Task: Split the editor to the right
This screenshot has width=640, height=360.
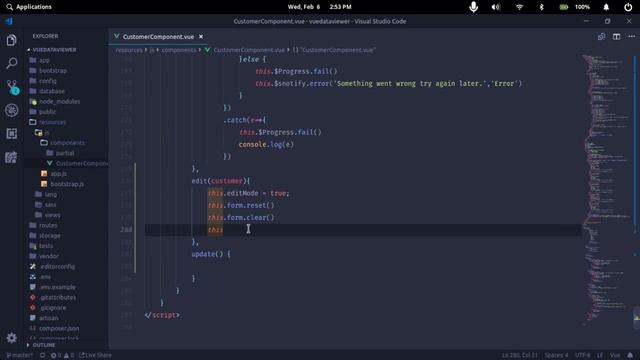Action: (616, 37)
